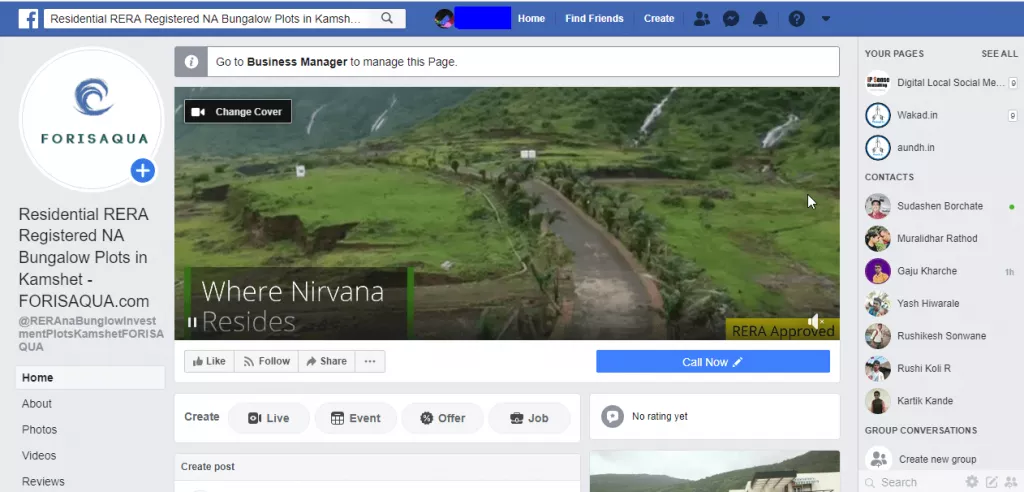Click the search magnifier icon in top bar
Viewport: 1024px width, 492px height.
point(387,18)
